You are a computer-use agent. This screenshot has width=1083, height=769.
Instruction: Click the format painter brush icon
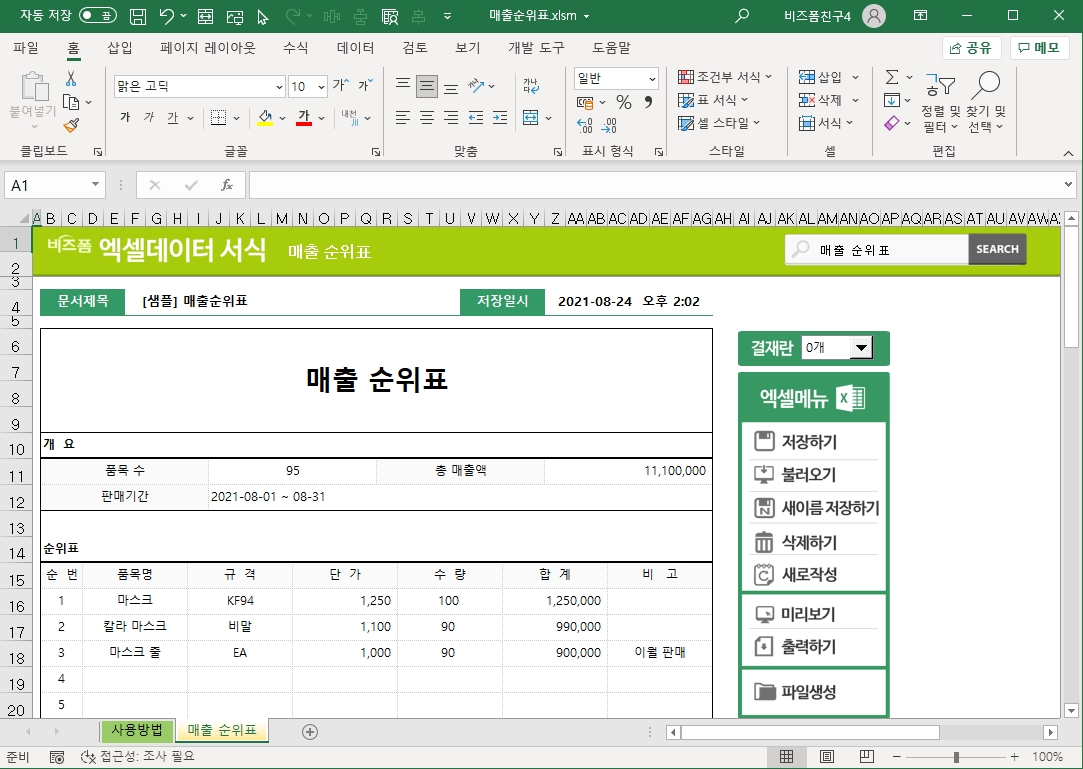click(71, 126)
